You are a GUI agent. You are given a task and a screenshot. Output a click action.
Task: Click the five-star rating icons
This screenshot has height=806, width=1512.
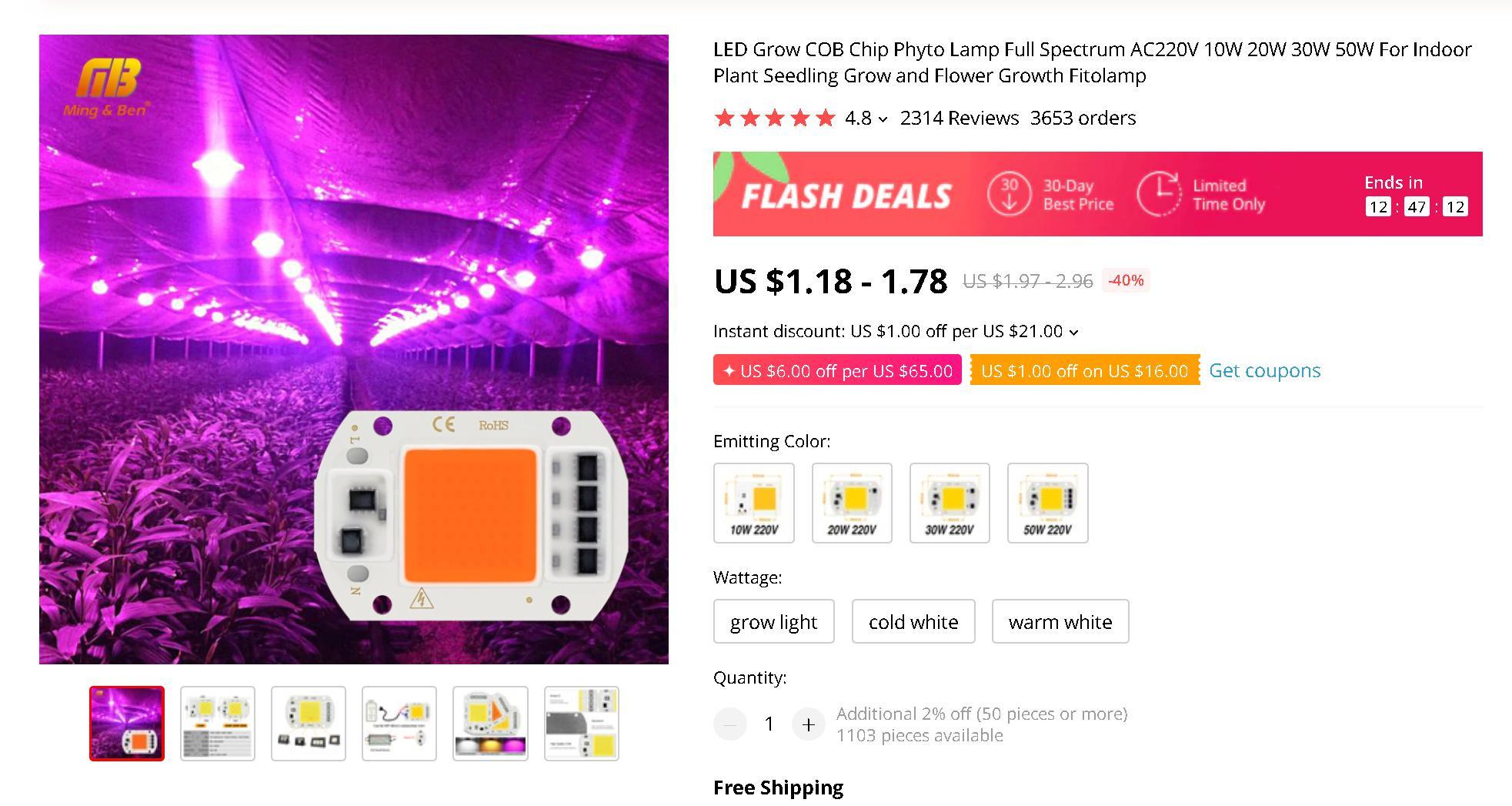pyautogui.click(x=775, y=118)
